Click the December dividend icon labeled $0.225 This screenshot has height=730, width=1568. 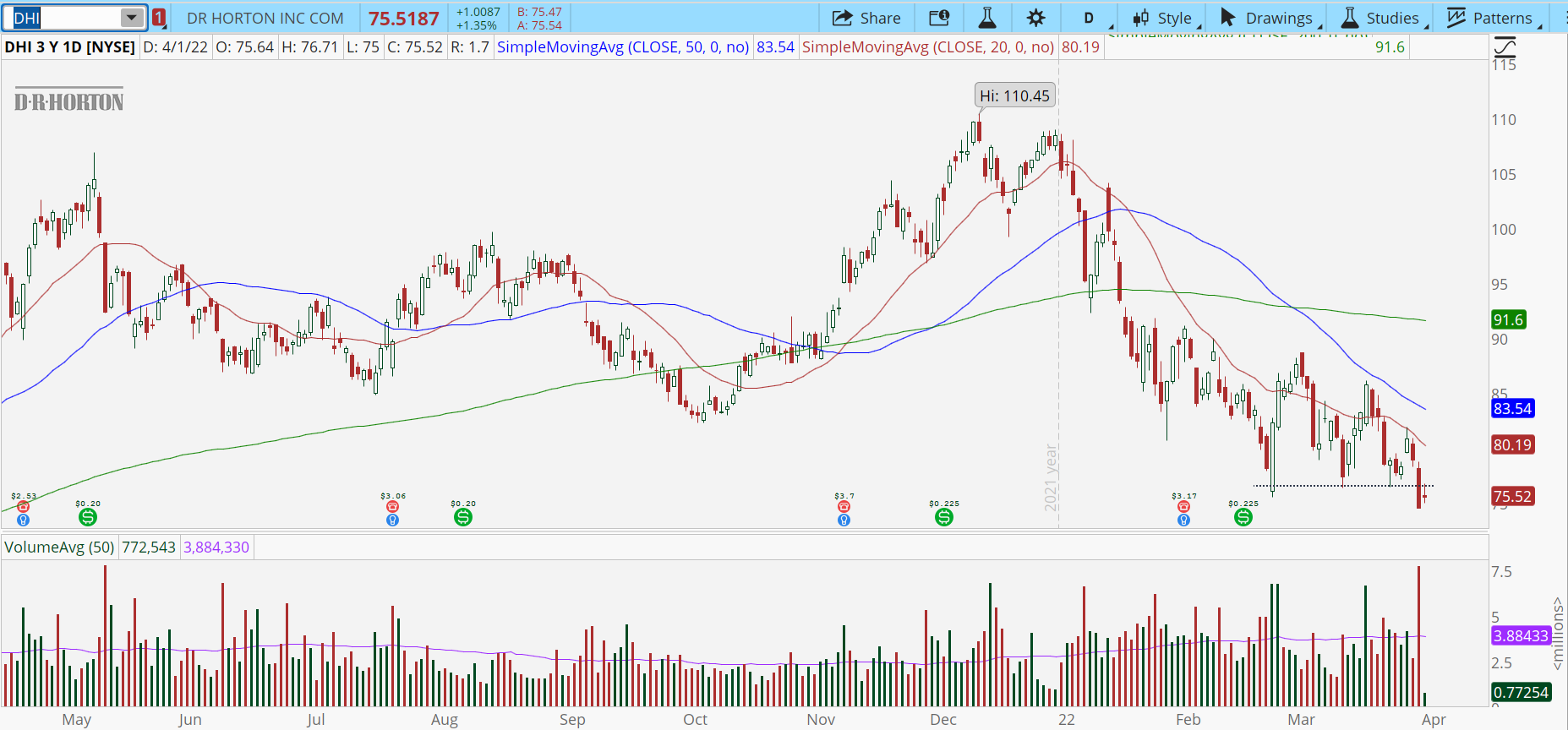tap(944, 516)
